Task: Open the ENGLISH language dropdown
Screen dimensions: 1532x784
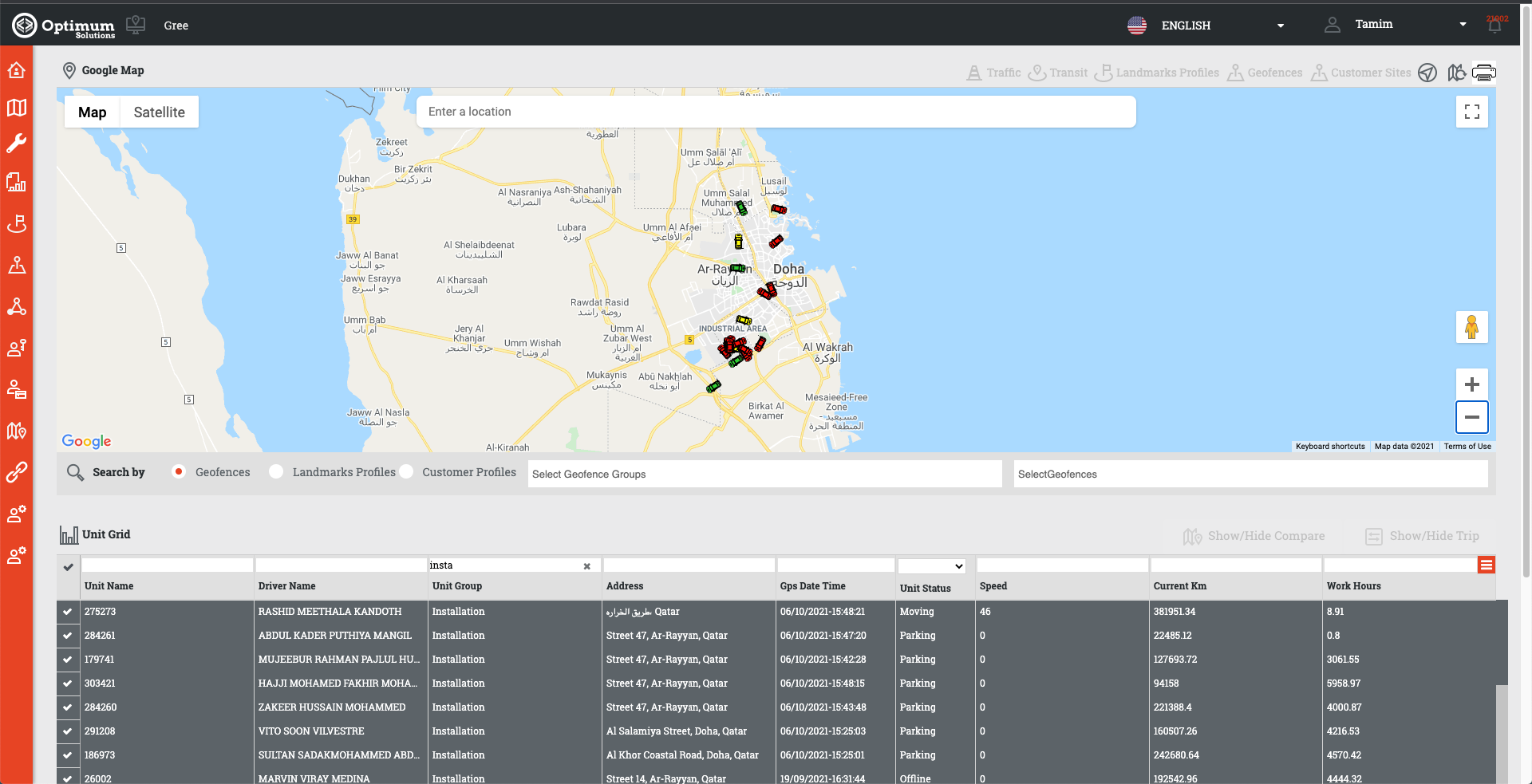Action: [x=1206, y=26]
